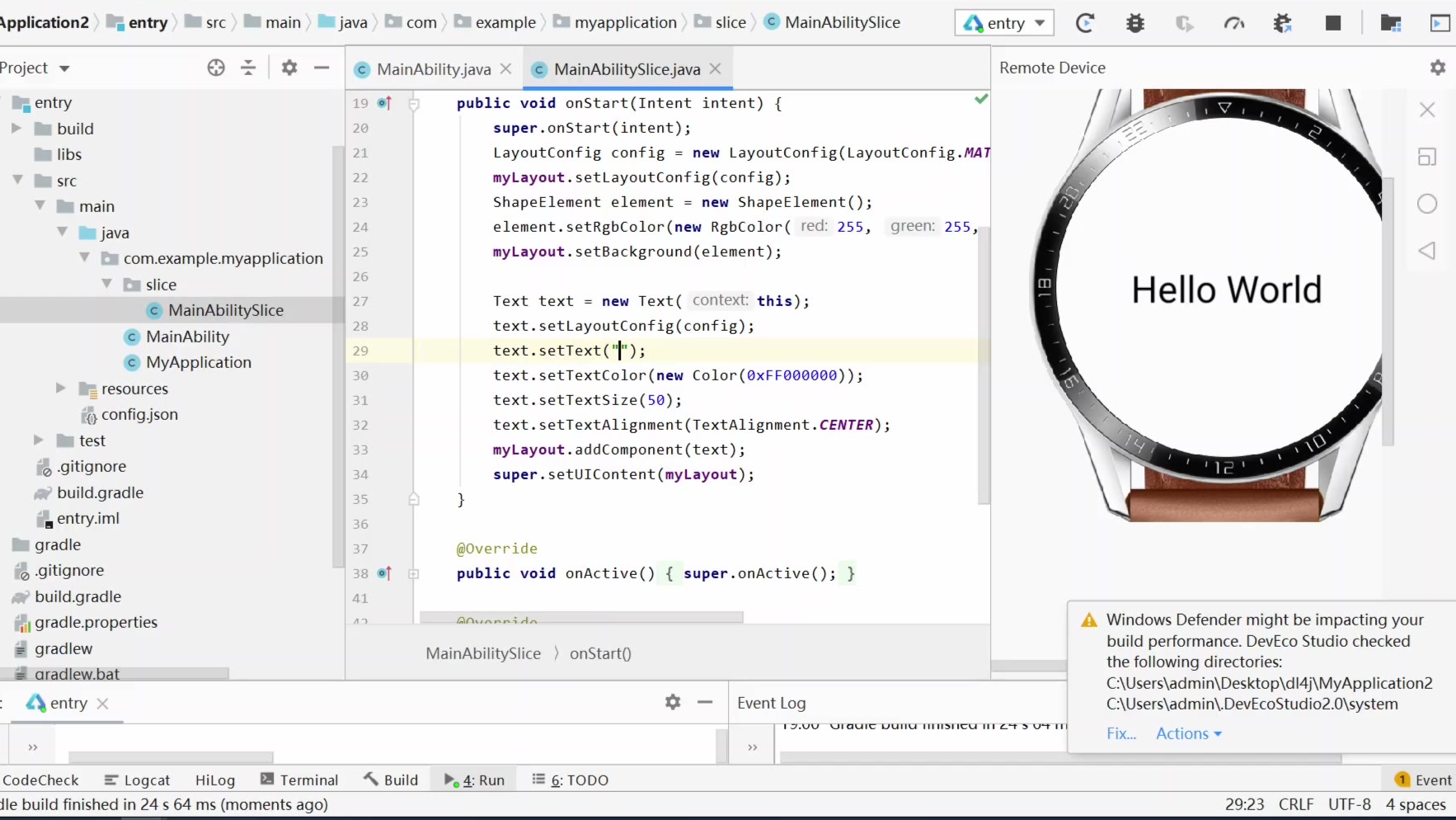Click collapse all icon in Project panel
This screenshot has width=1456, height=820.
(248, 68)
